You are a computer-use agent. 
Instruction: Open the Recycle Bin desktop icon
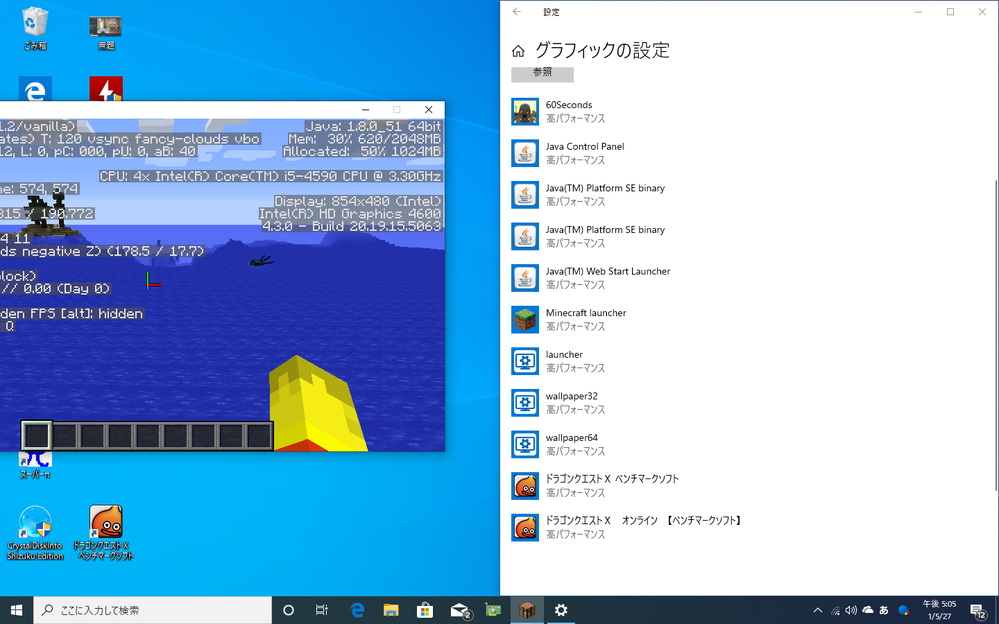click(34, 28)
